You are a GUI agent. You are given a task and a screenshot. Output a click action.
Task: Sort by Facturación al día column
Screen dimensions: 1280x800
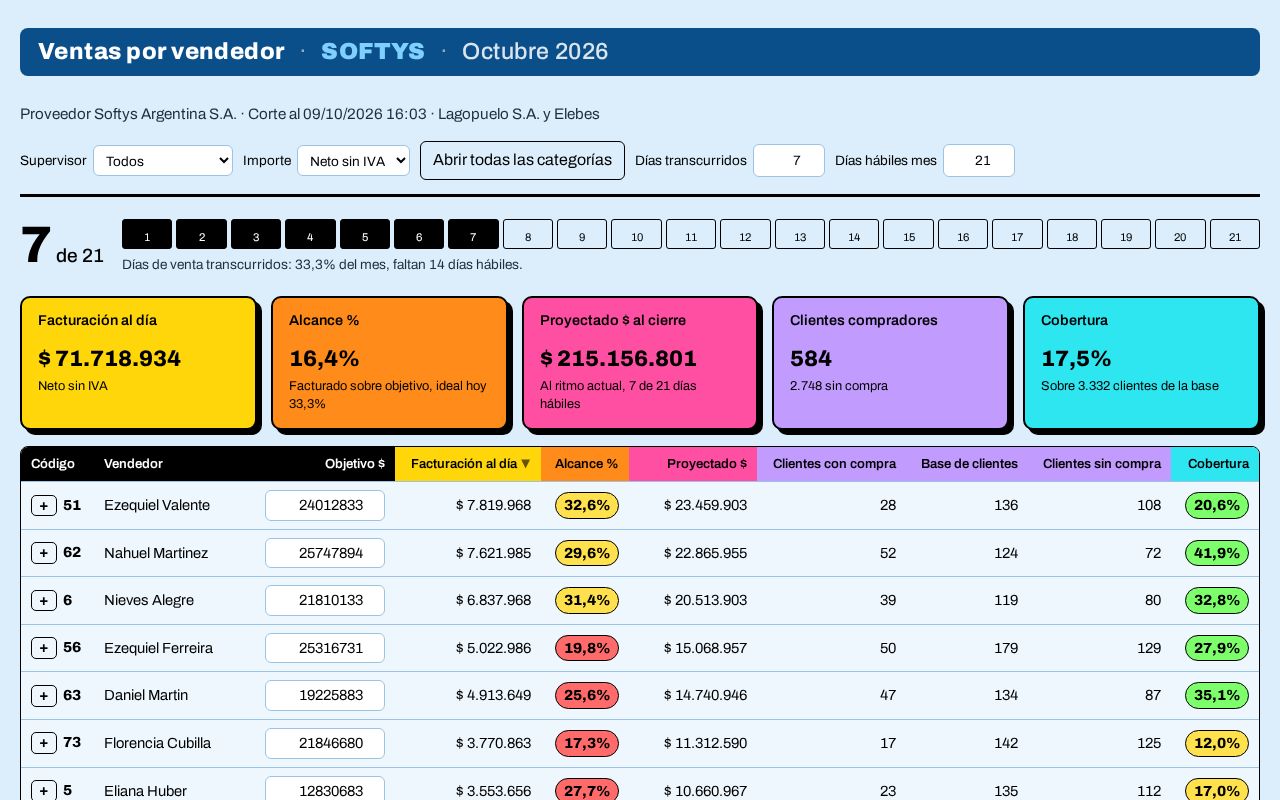point(468,464)
